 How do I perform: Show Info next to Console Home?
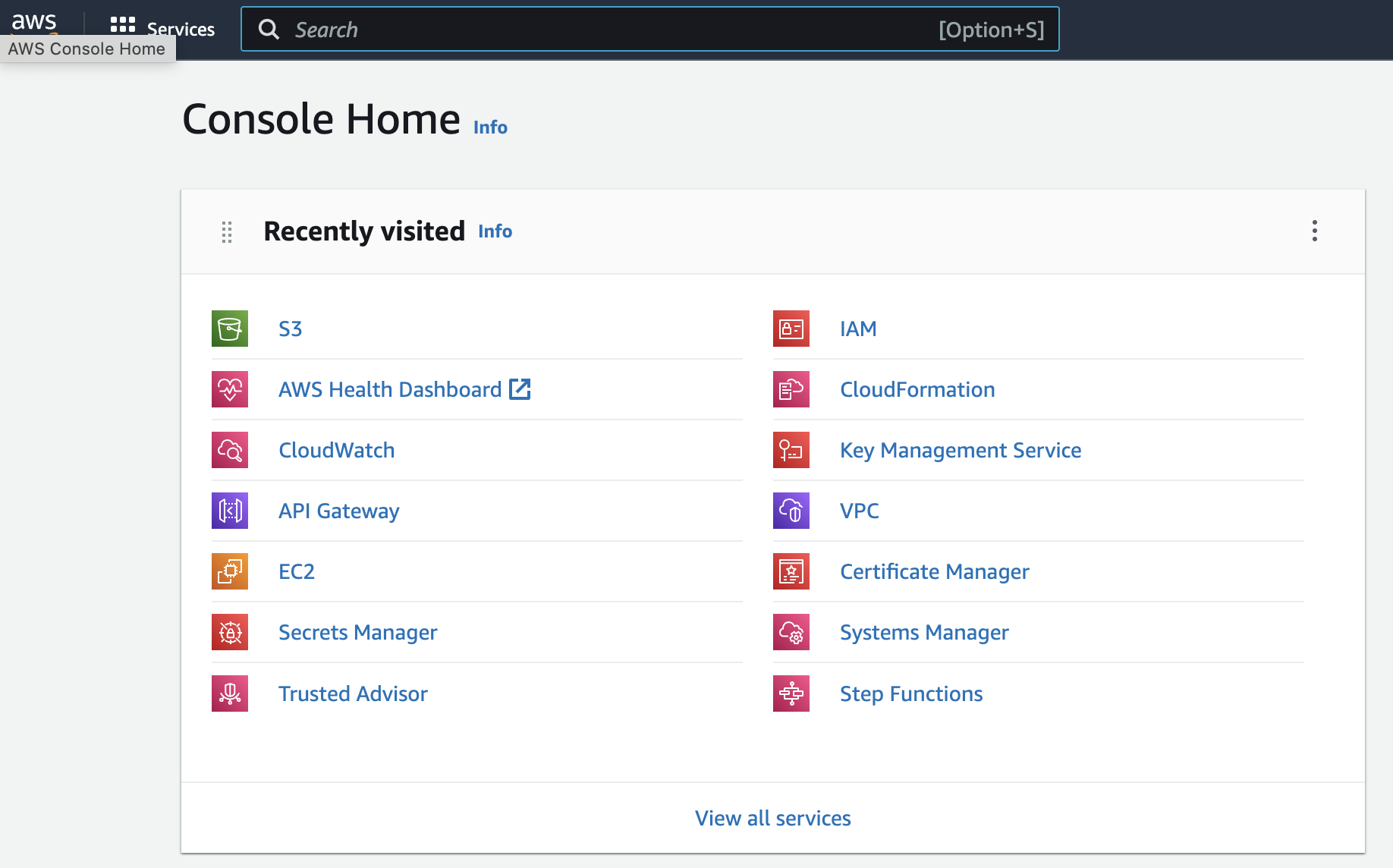pyautogui.click(x=490, y=127)
